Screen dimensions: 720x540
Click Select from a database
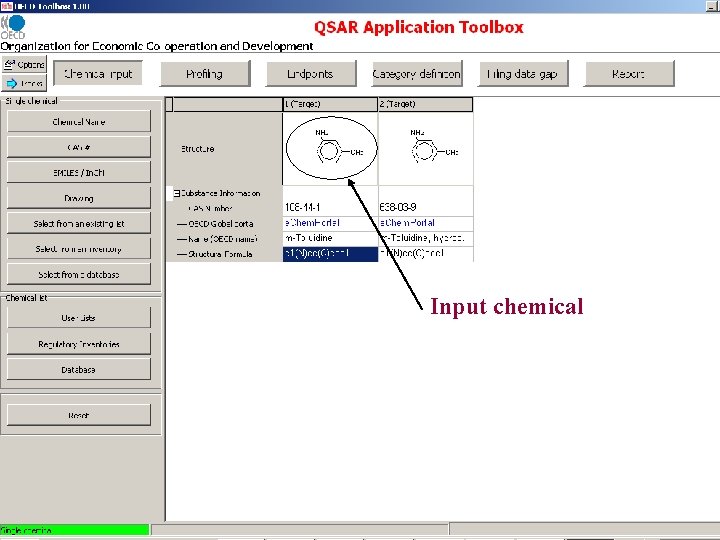[79, 275]
